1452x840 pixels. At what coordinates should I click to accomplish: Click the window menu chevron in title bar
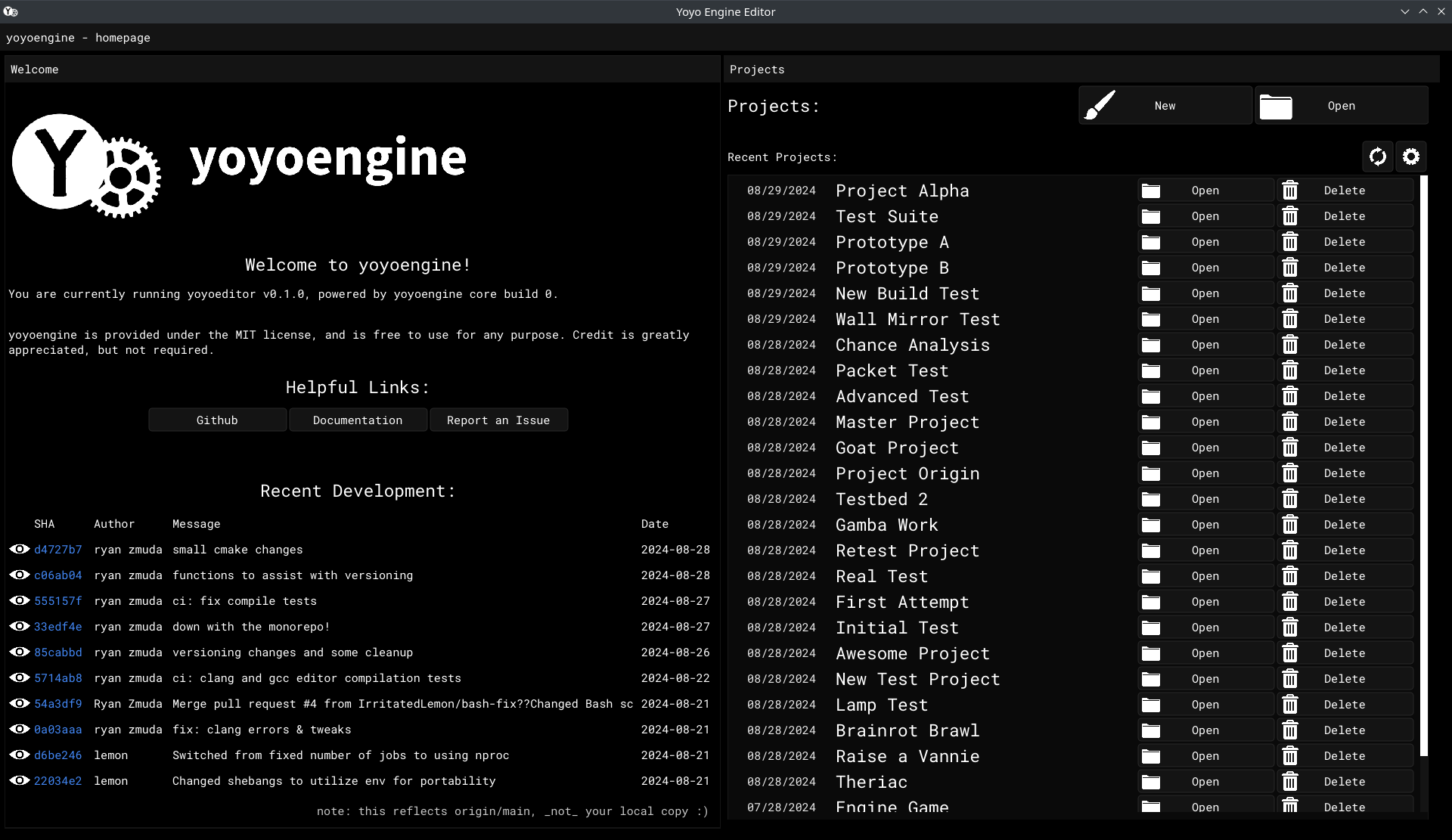point(1404,11)
